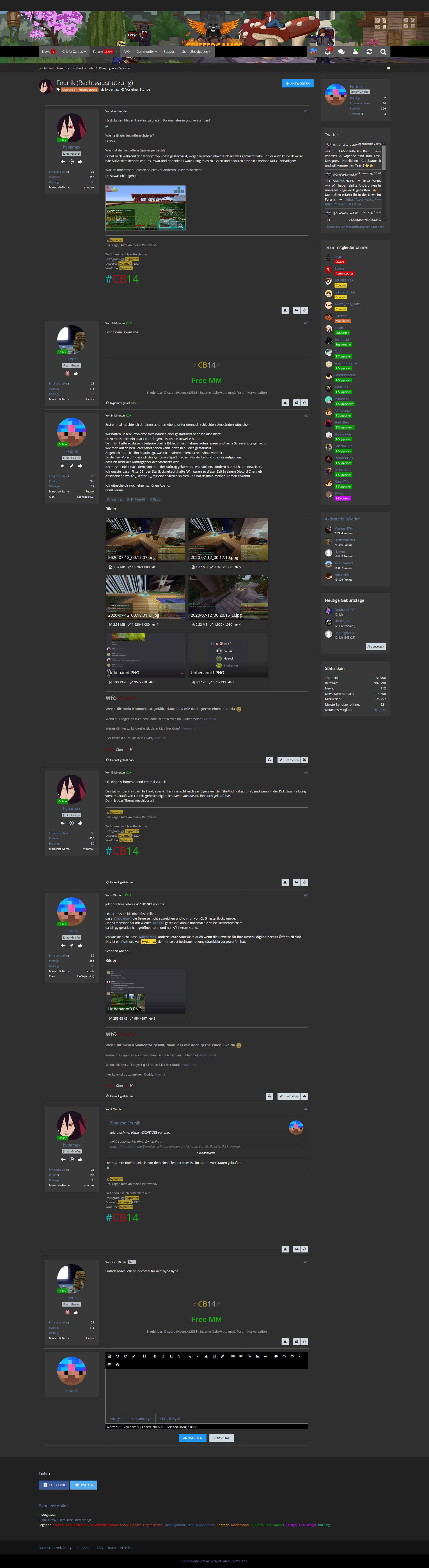This screenshot has width=429, height=1568.
Task: Click the refresh arrows icon in navbar
Action: click(369, 52)
